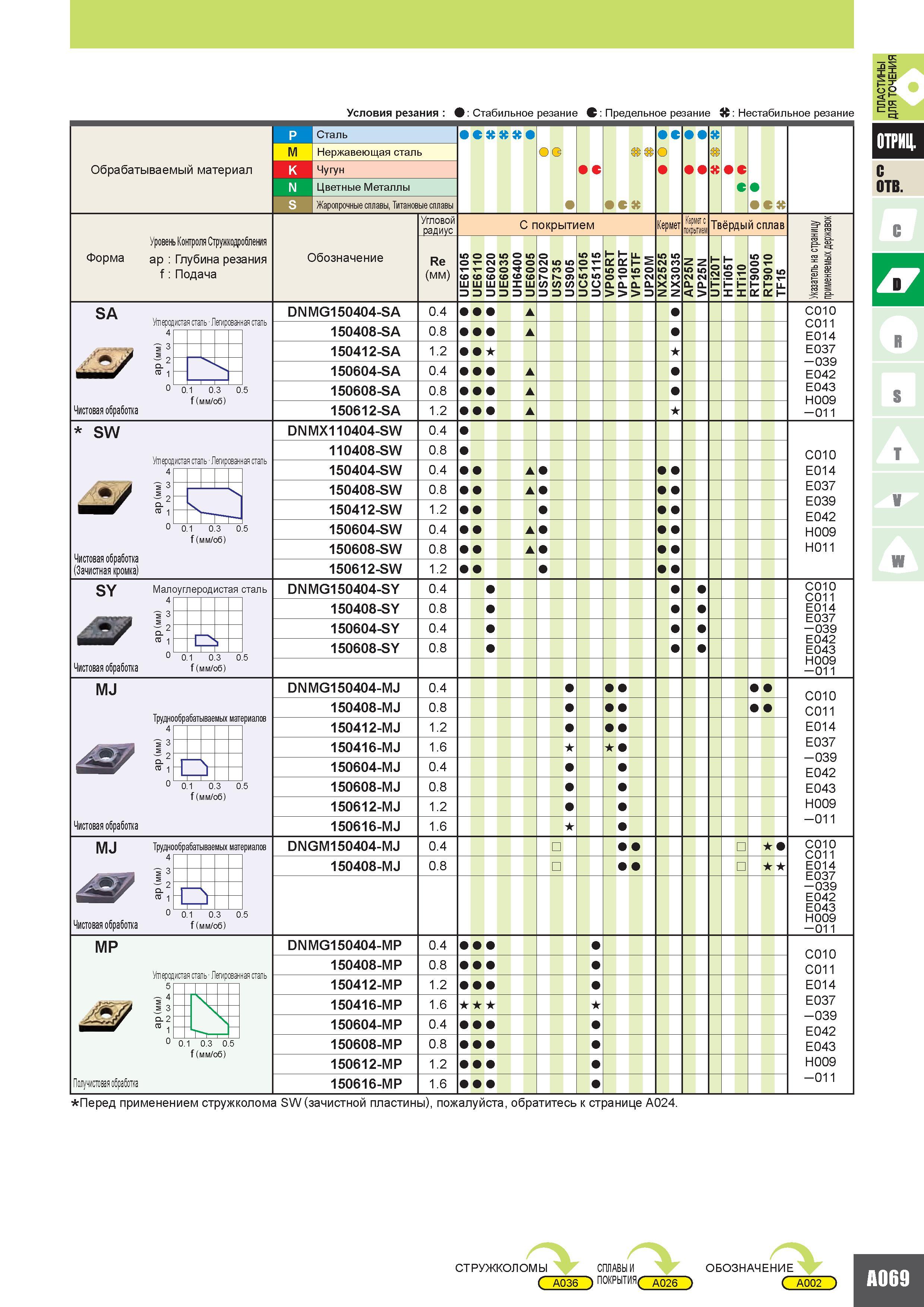The width and height of the screenshot is (924, 1307).
Task: Open the ПЛАСТИНЫ ДЛЯ ТОЧЕНИЯ side tab
Action: [897, 86]
